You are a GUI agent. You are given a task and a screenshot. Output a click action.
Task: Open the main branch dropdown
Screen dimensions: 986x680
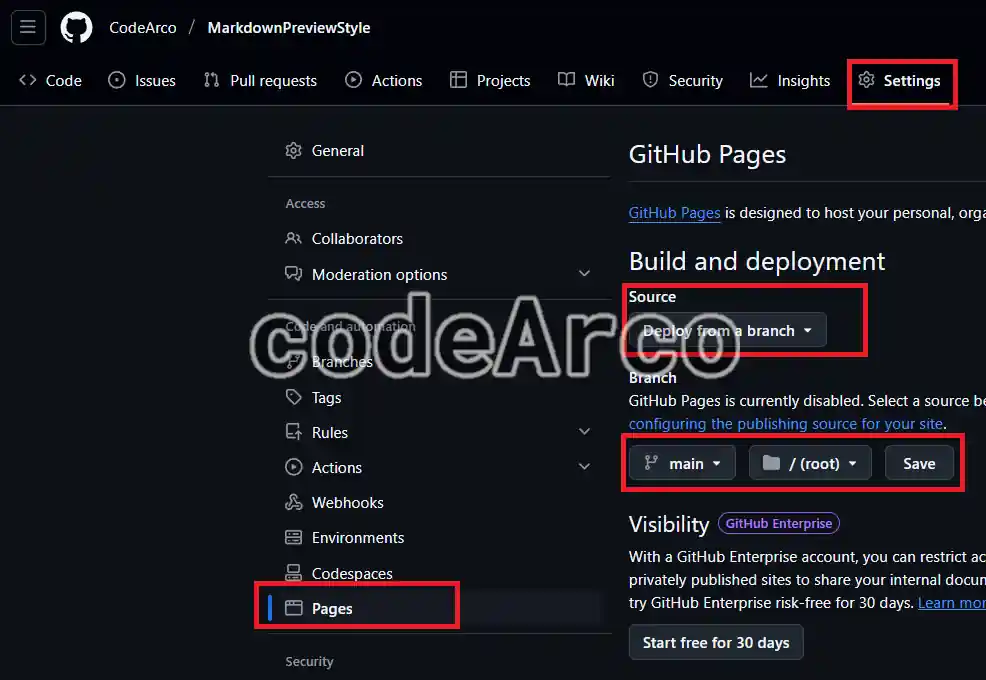pyautogui.click(x=682, y=463)
